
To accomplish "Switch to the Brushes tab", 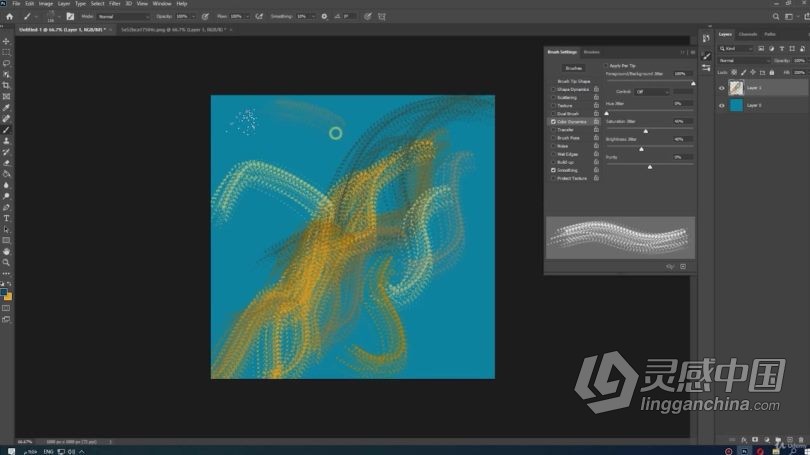I will coord(591,52).
